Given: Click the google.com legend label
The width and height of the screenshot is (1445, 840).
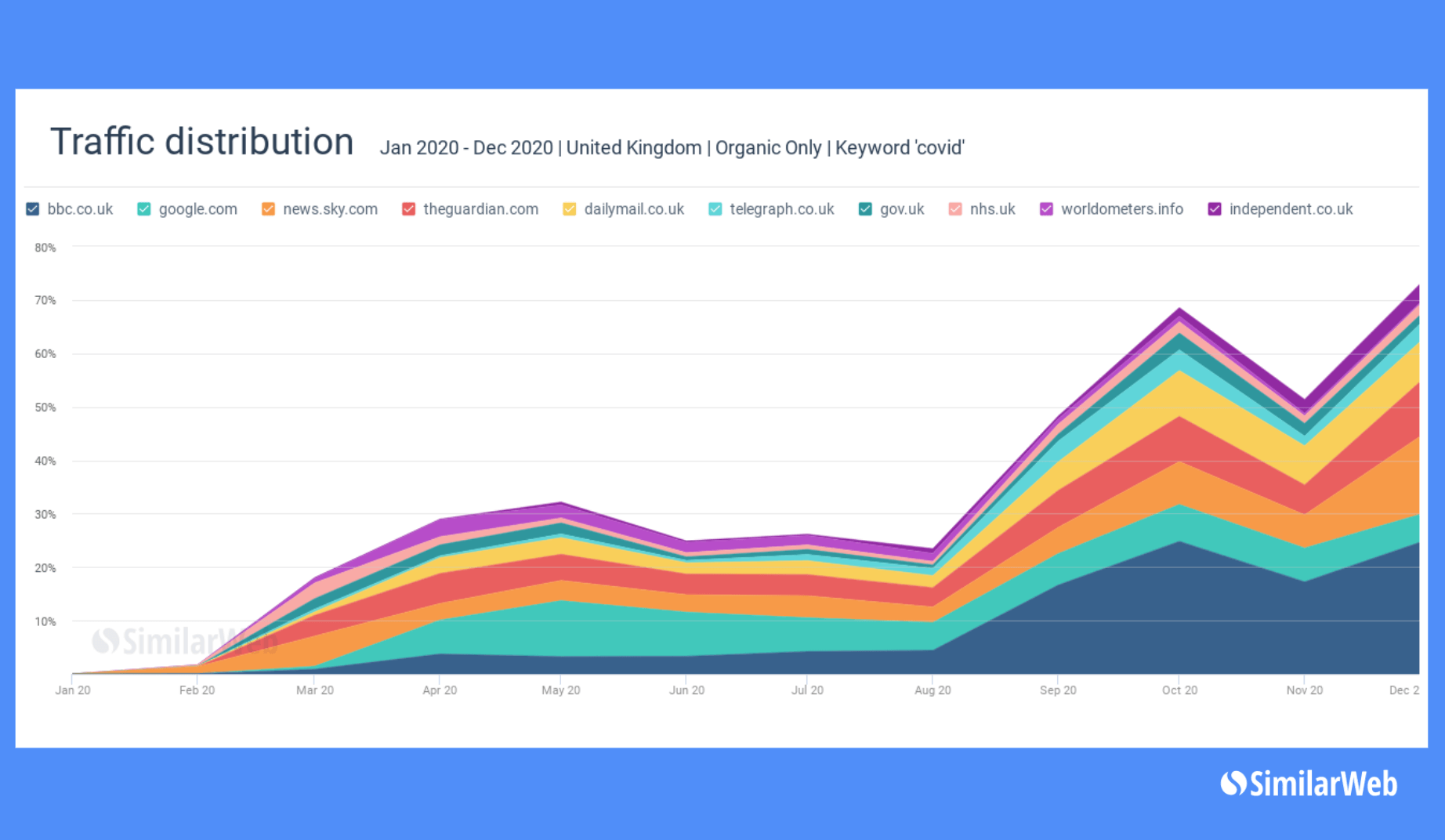Looking at the screenshot, I should pos(197,209).
